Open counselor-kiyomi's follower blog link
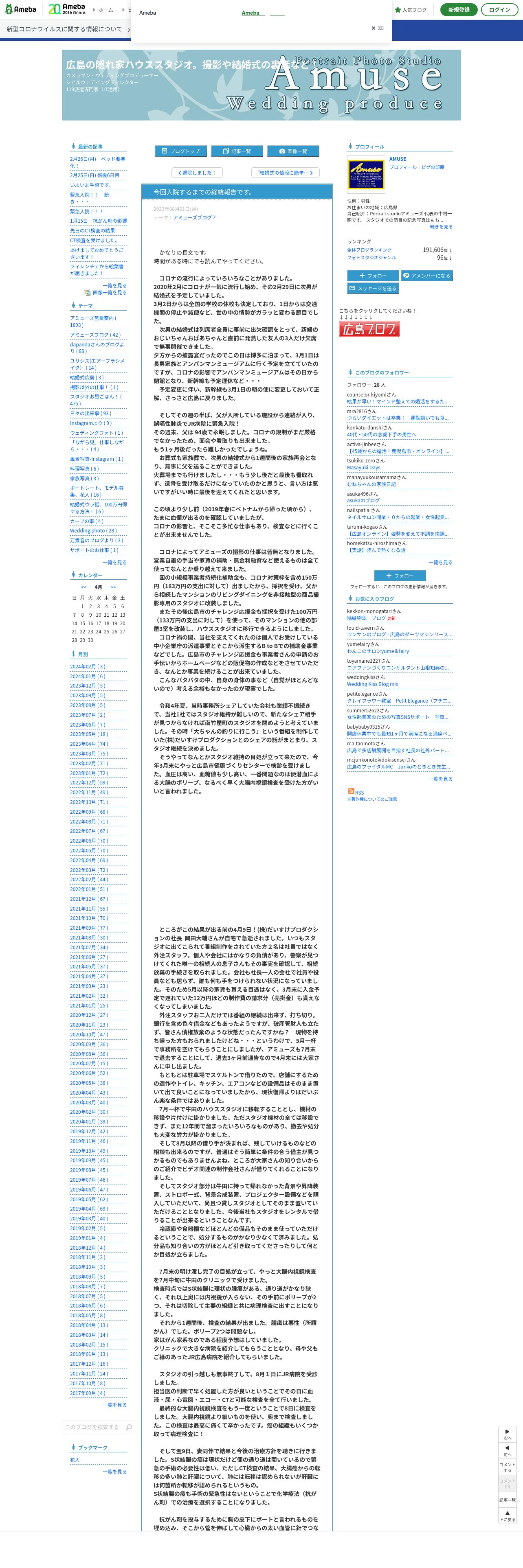523x1568 pixels. [x=397, y=402]
